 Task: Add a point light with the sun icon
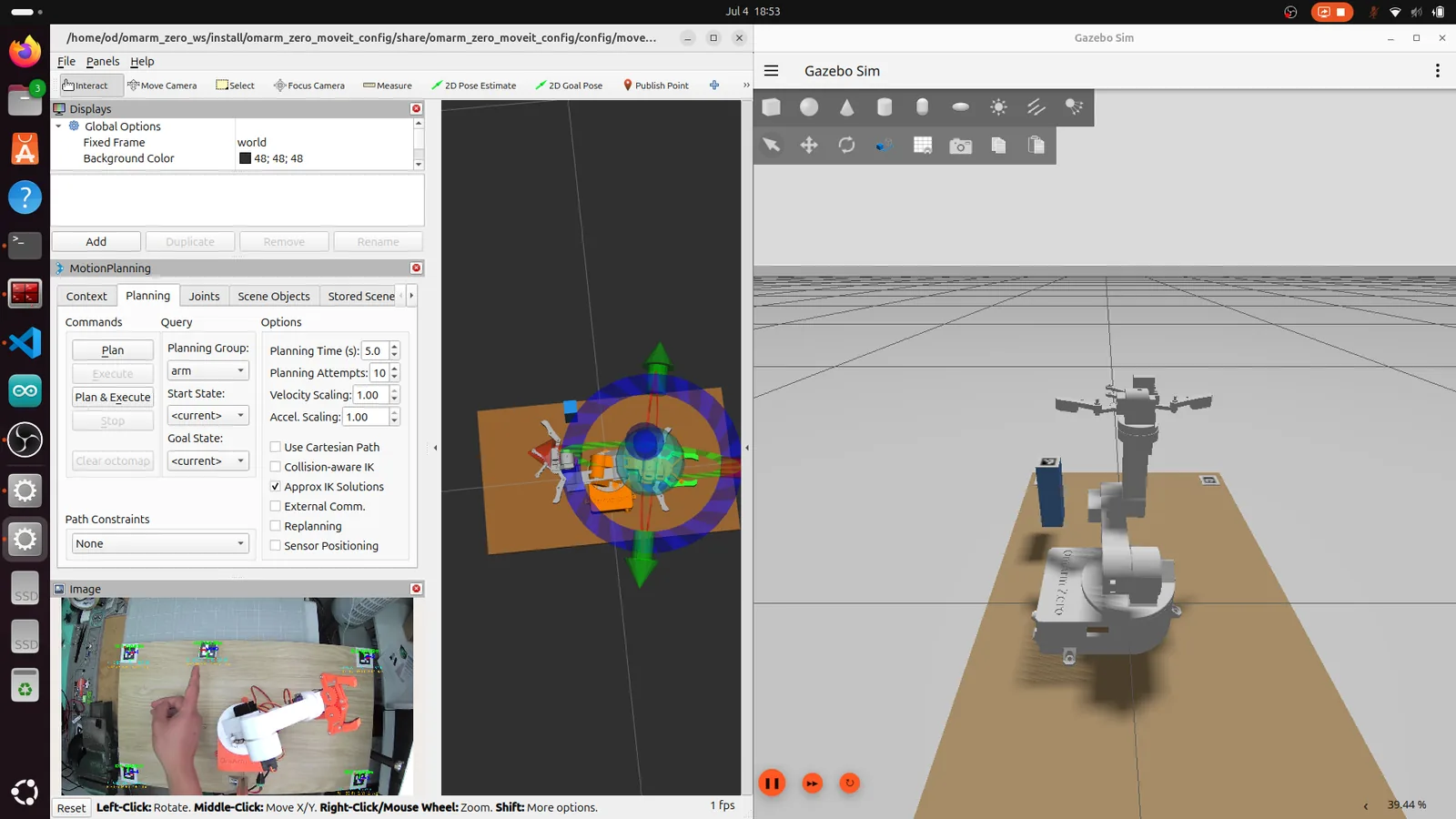pos(998,107)
